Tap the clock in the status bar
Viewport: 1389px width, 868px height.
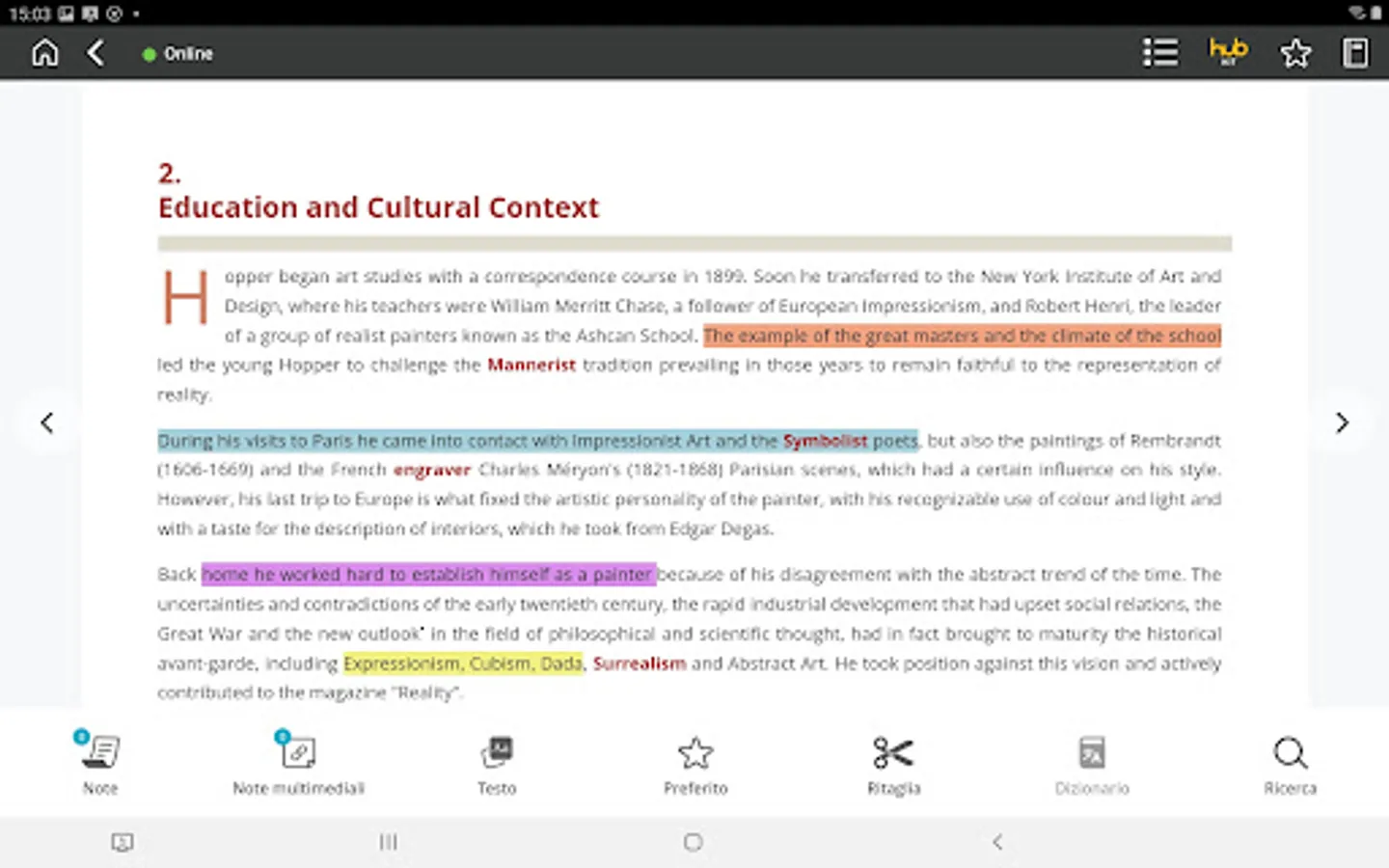[x=29, y=14]
